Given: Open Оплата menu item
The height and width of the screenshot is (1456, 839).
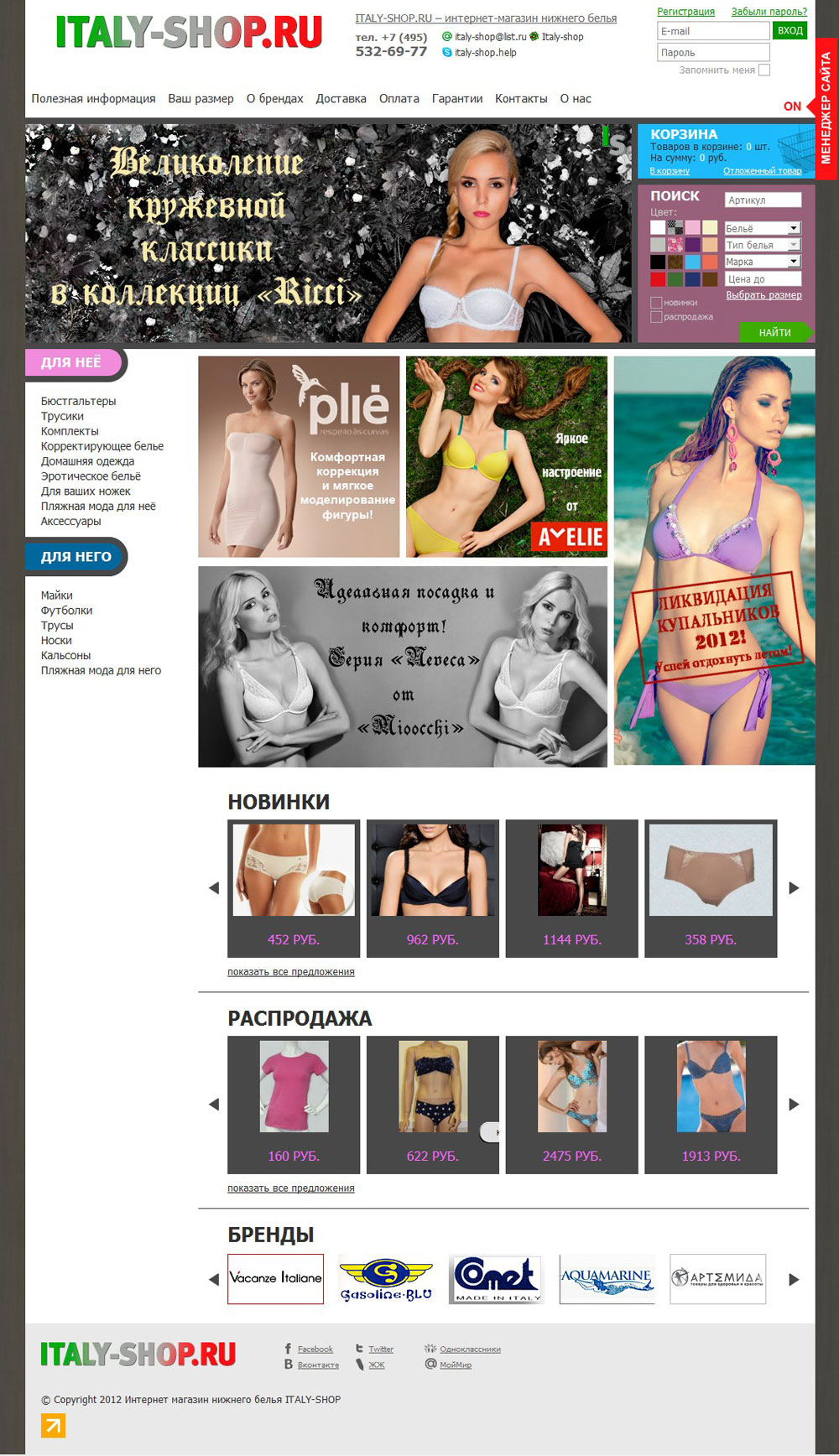Looking at the screenshot, I should coord(399,99).
